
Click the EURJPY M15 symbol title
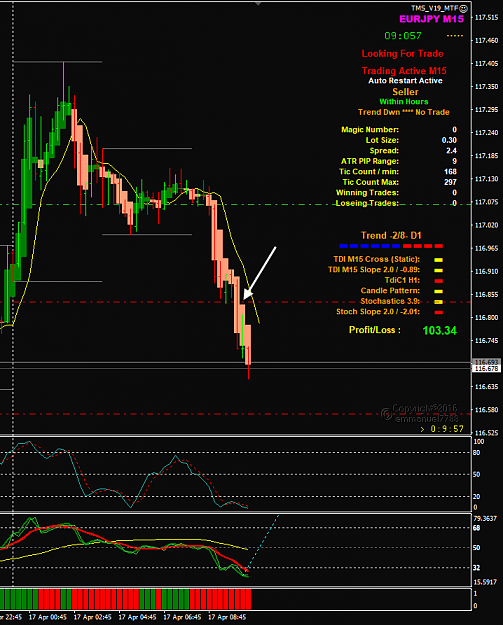pos(432,19)
